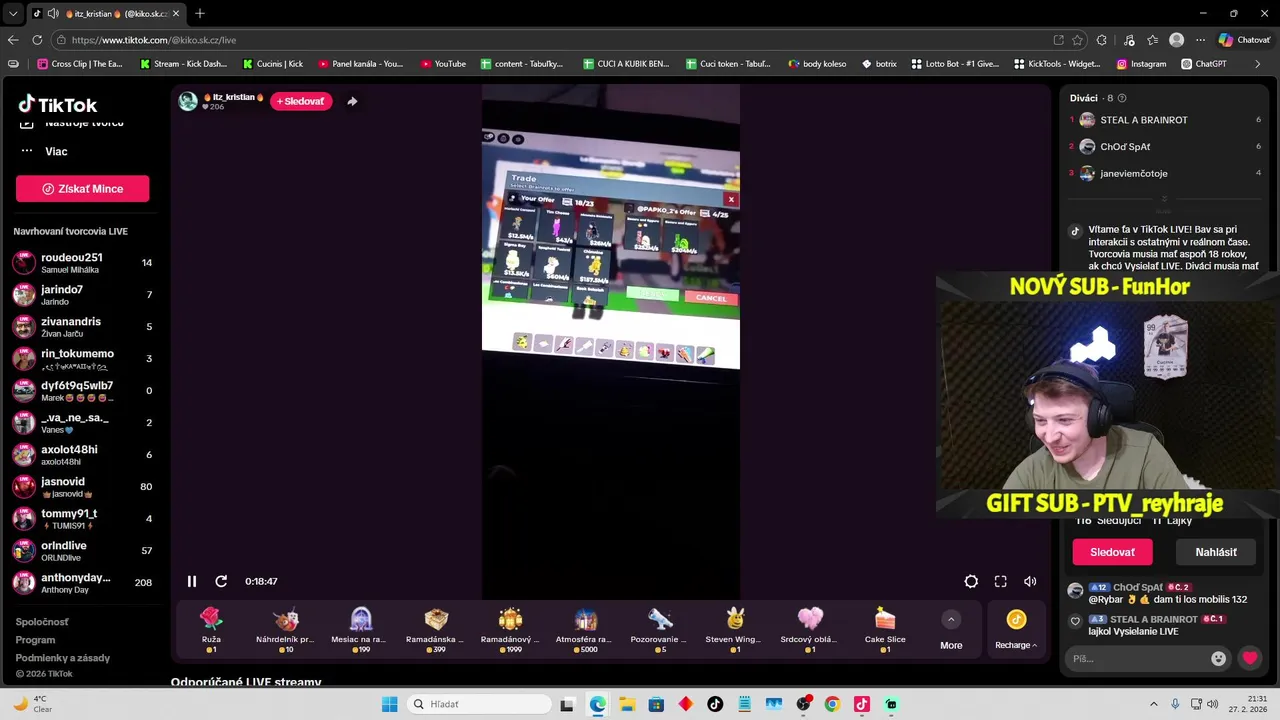Screen dimensions: 1280x720
Task: Open Podmienky a zásady footer link
Action: [63, 658]
